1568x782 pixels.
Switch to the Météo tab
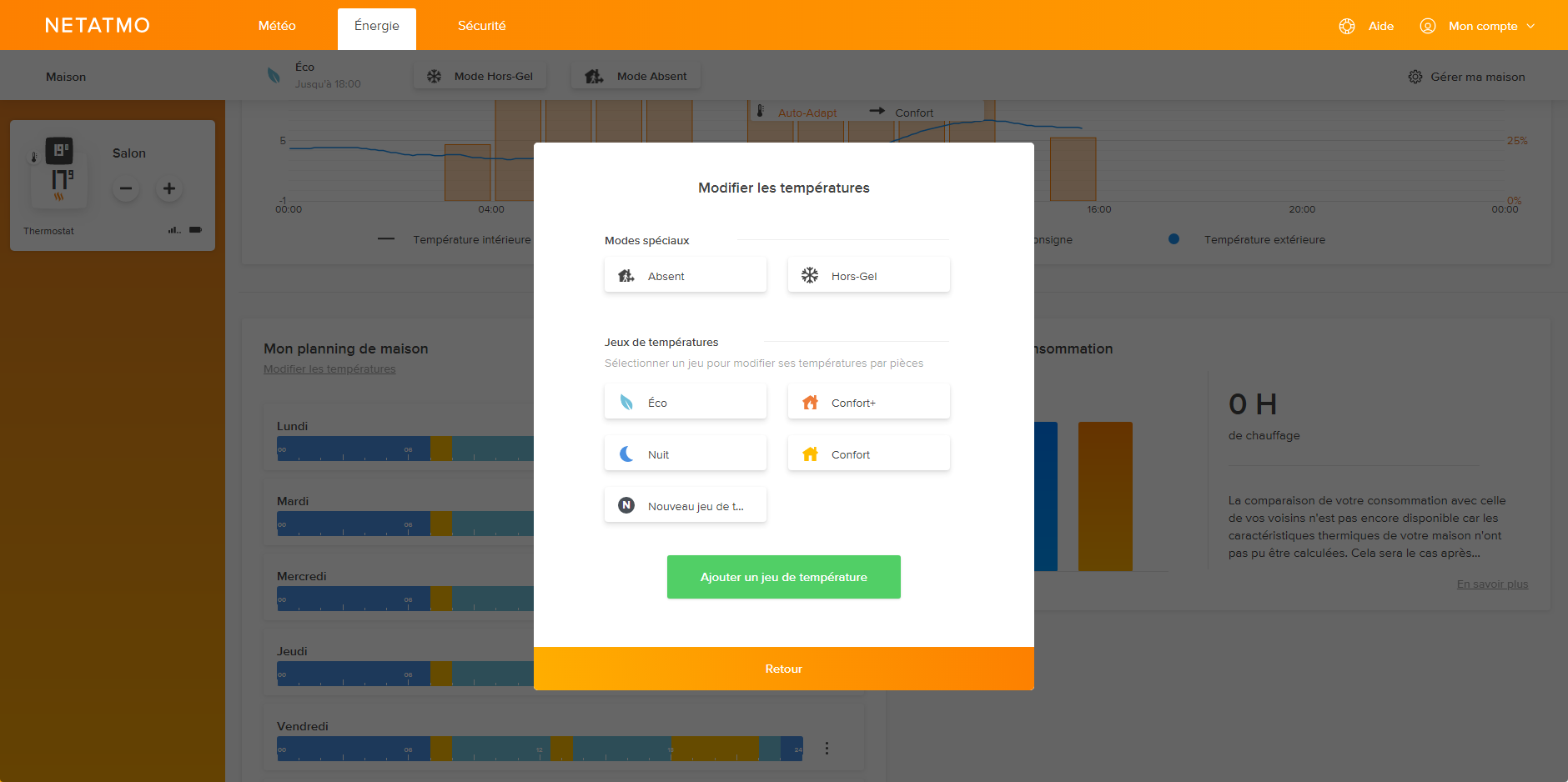277,26
